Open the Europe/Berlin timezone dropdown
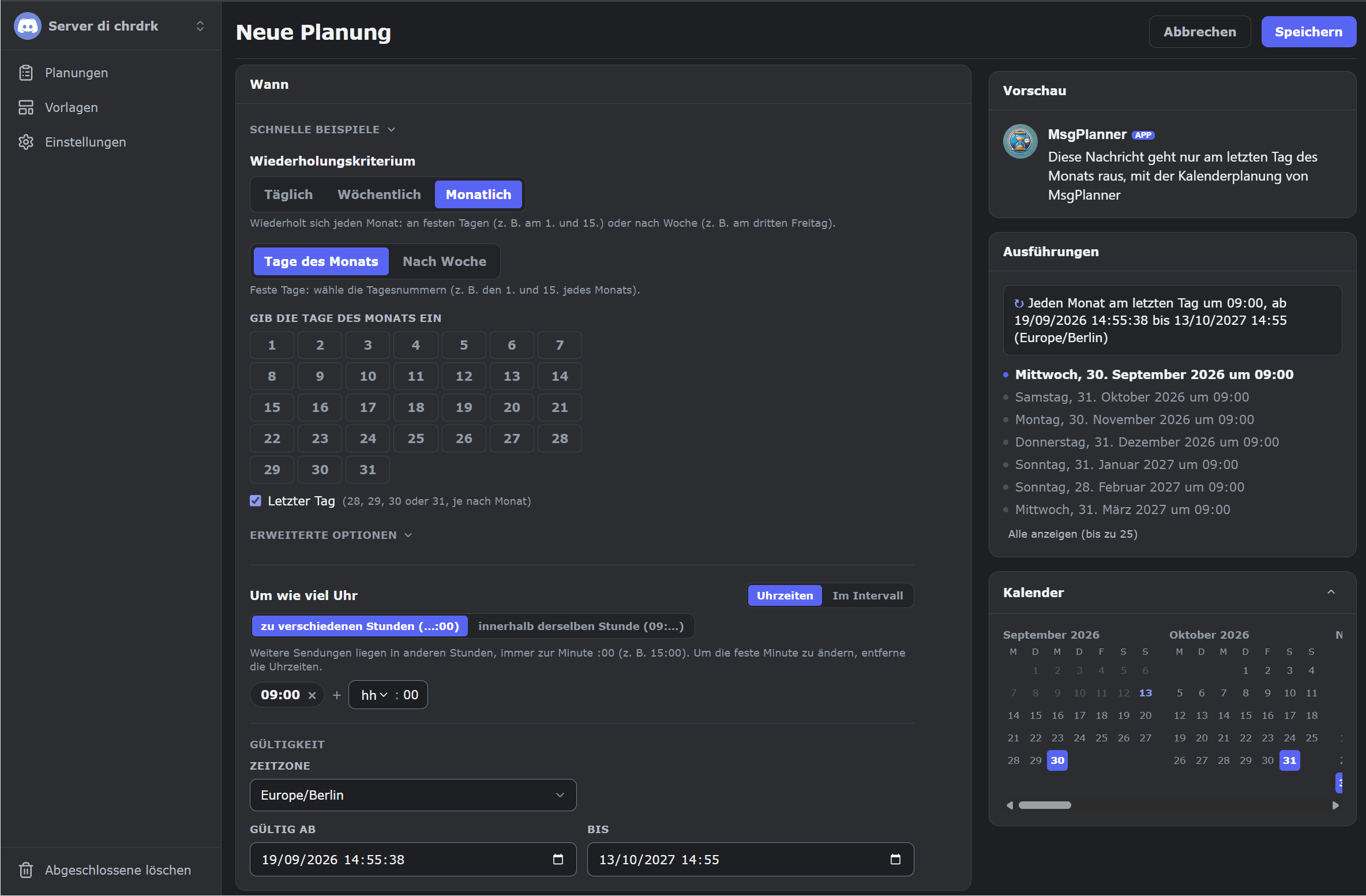The image size is (1366, 896). pos(413,795)
